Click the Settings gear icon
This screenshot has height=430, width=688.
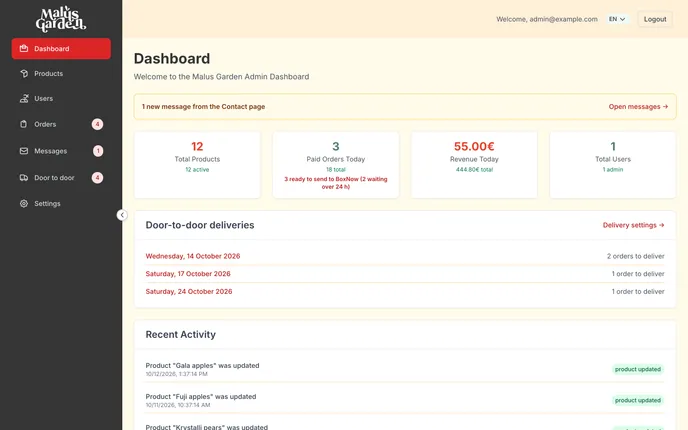tap(24, 204)
